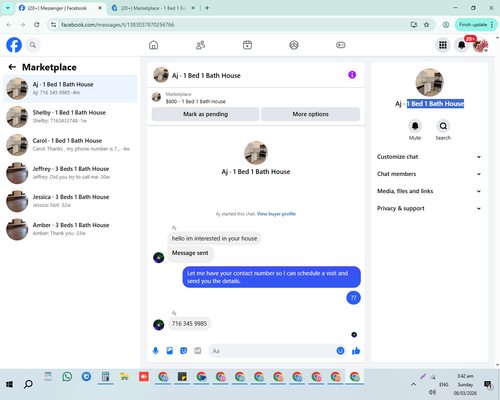
Task: Click More options button
Action: (310, 114)
